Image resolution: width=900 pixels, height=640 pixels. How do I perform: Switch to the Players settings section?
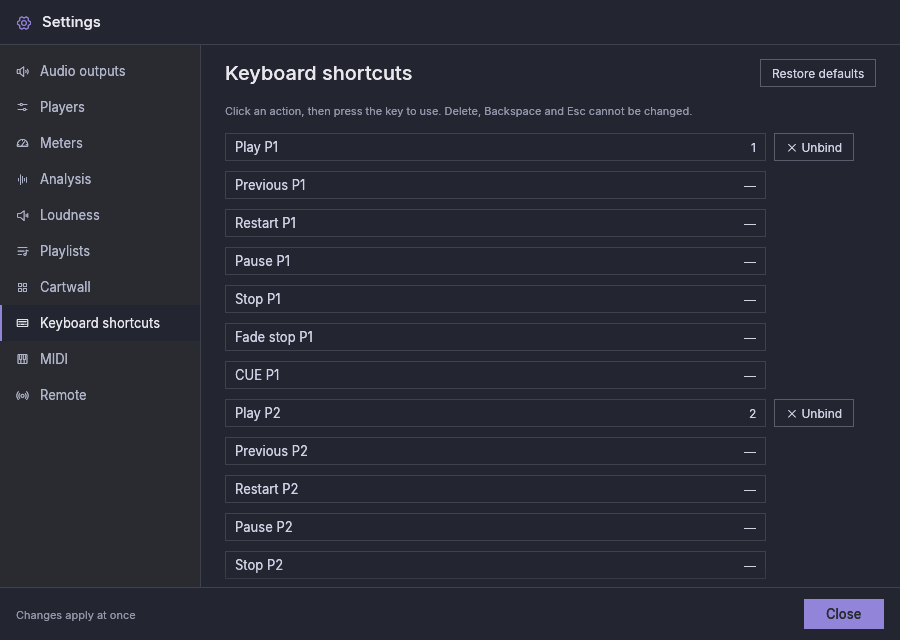(x=100, y=107)
